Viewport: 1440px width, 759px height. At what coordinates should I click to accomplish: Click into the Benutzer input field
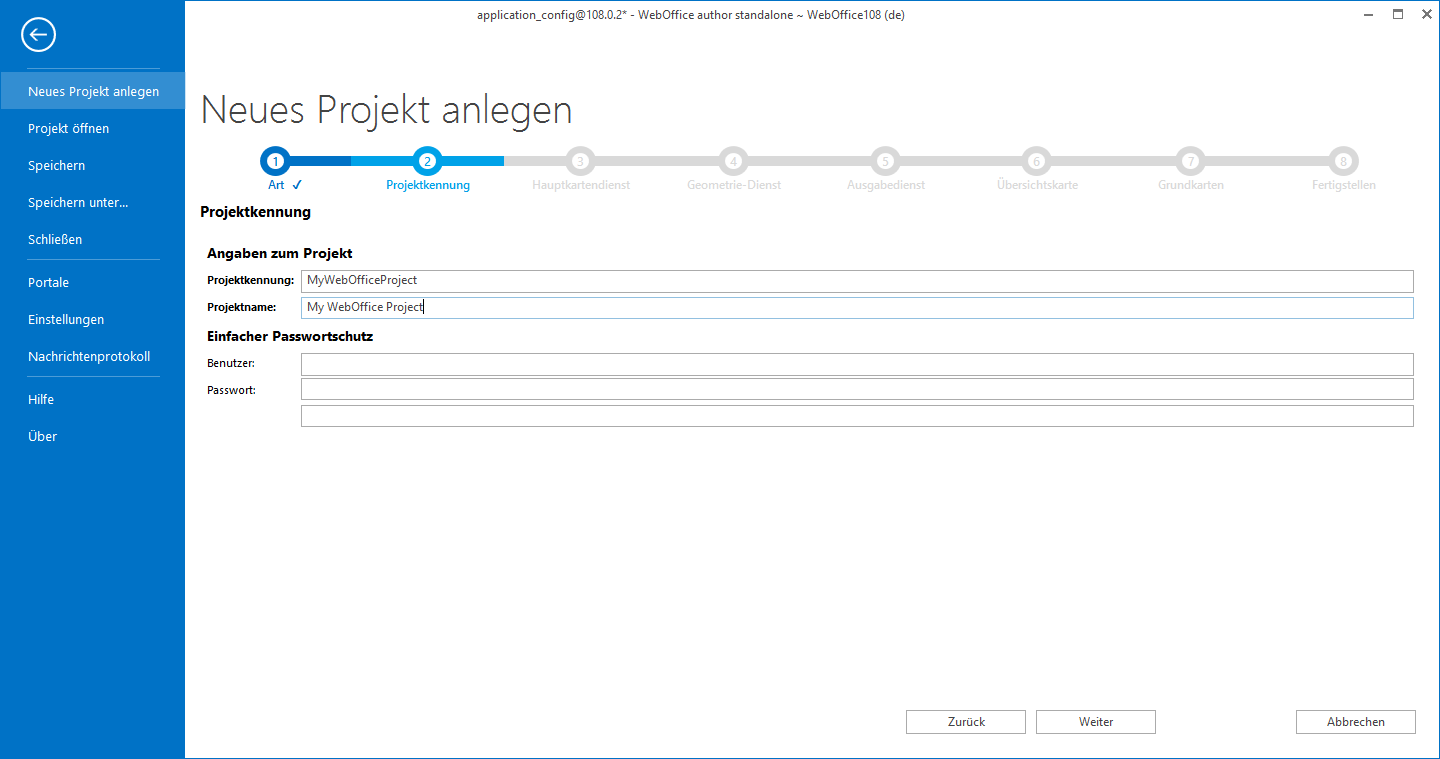(x=856, y=364)
